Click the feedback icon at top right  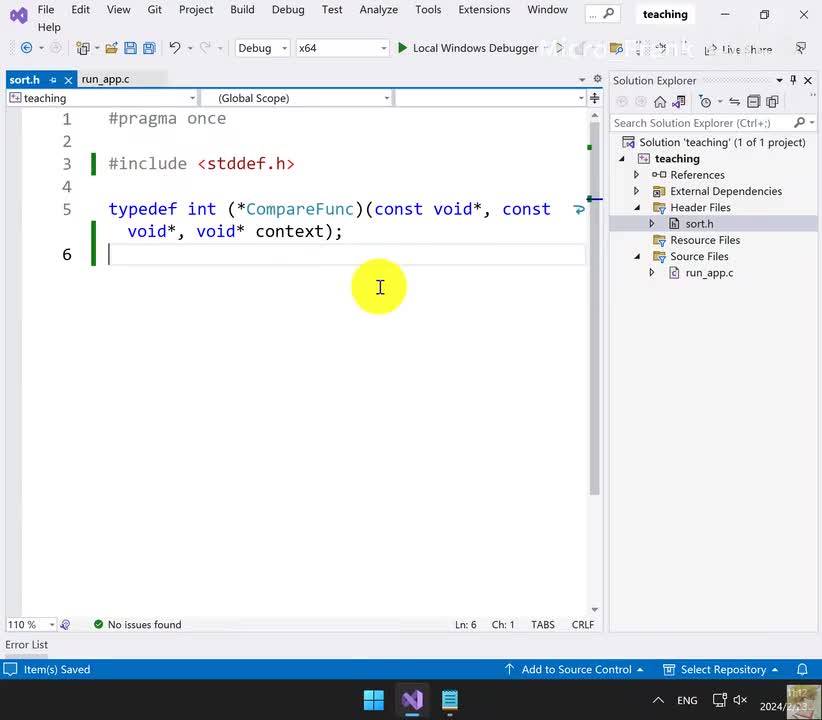click(801, 49)
